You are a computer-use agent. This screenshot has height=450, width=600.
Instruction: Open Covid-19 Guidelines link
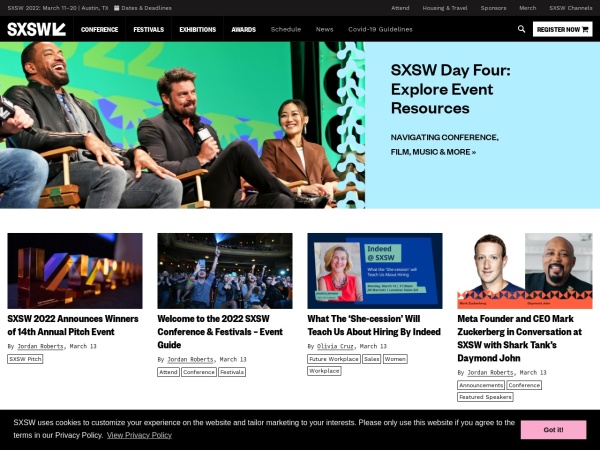380,29
